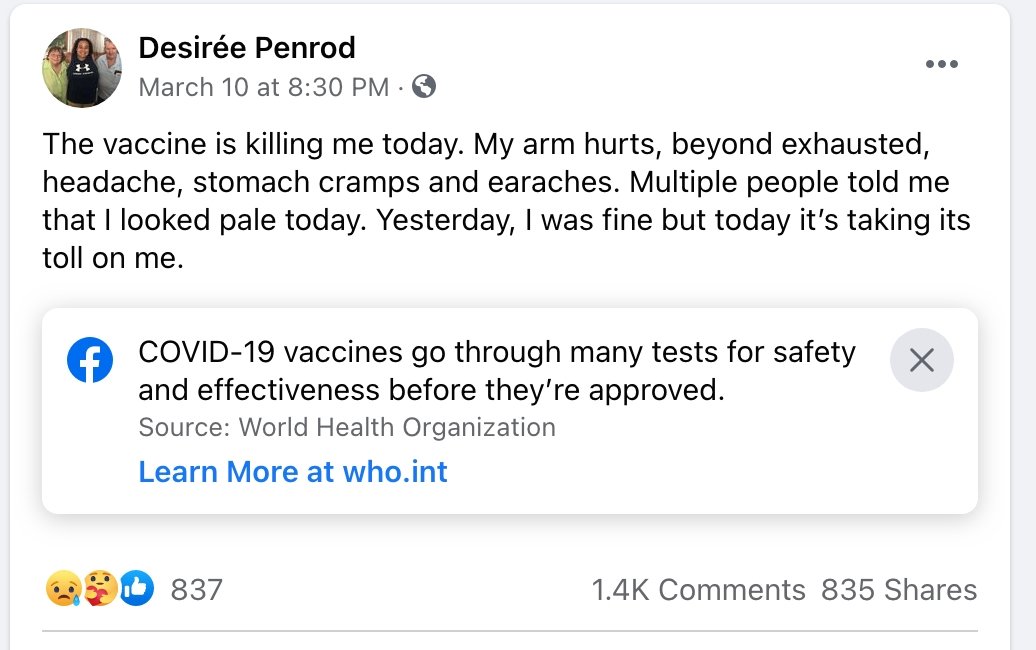Click the March 10 at 8:30 PM timestamp
The height and width of the screenshot is (650, 1036).
pos(264,87)
